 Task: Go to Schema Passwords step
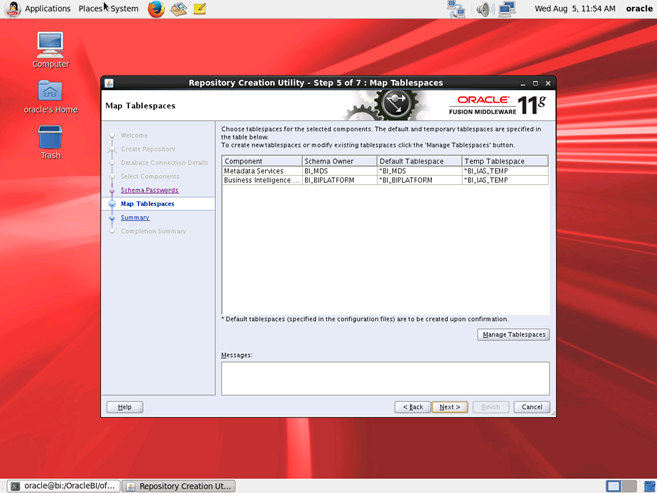tap(150, 190)
